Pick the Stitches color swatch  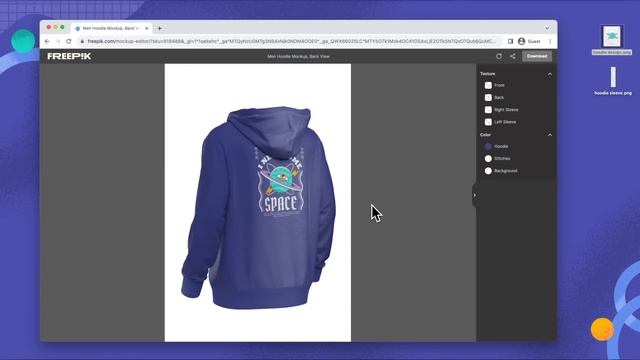pos(488,158)
